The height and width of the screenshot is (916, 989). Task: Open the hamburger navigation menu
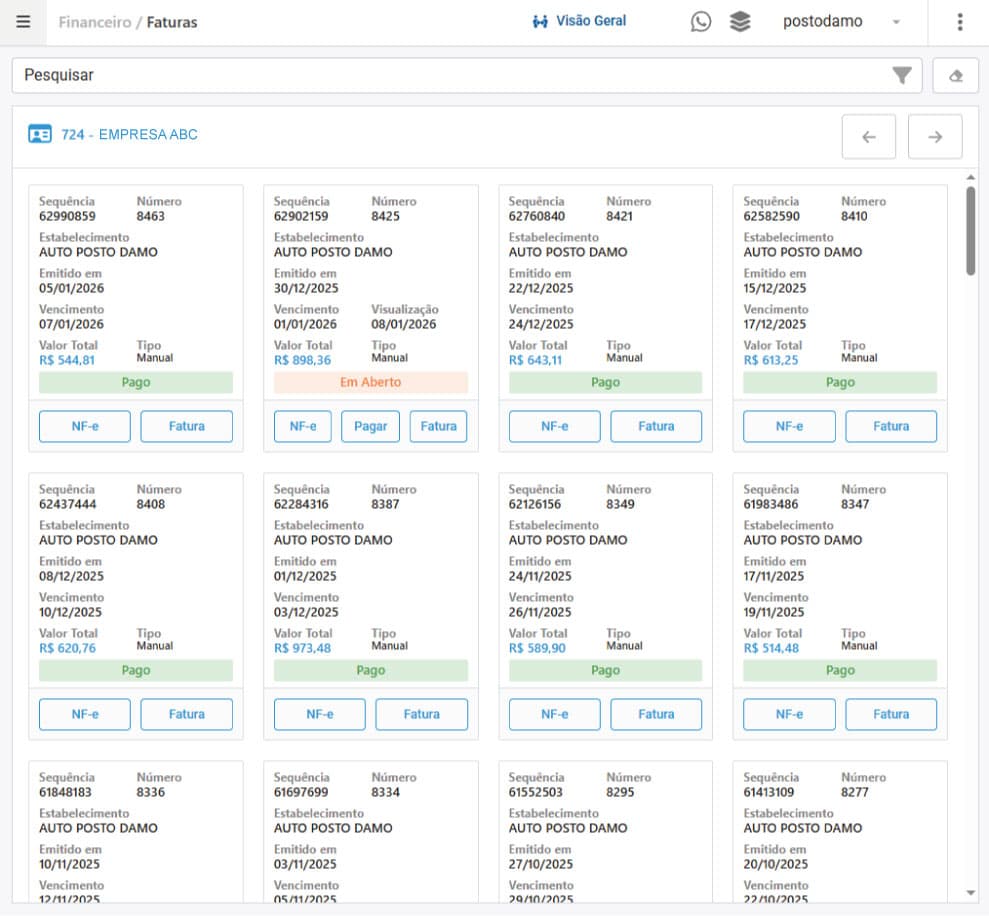tap(23, 21)
